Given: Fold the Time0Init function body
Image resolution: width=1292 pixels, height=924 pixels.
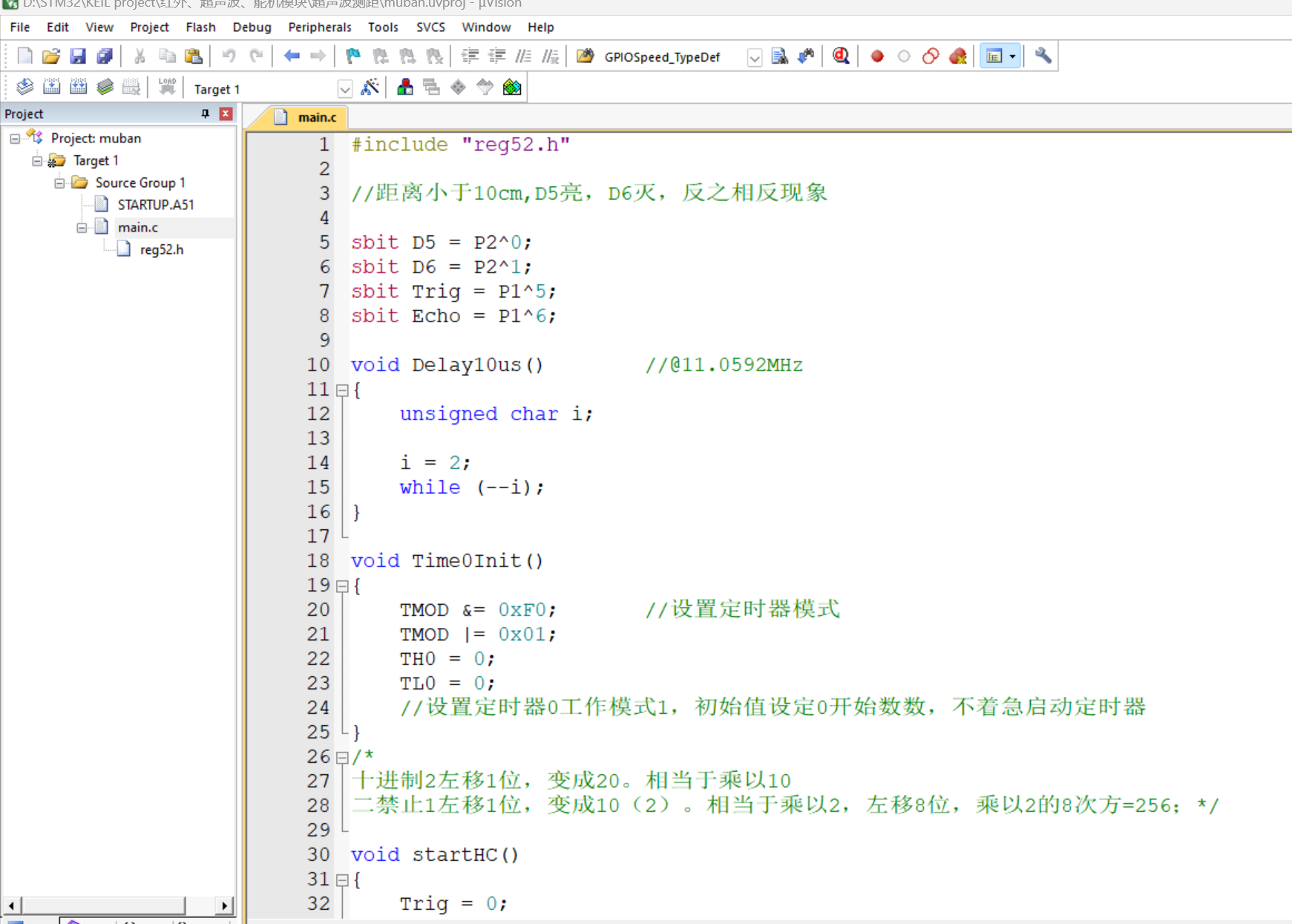Looking at the screenshot, I should tap(342, 586).
